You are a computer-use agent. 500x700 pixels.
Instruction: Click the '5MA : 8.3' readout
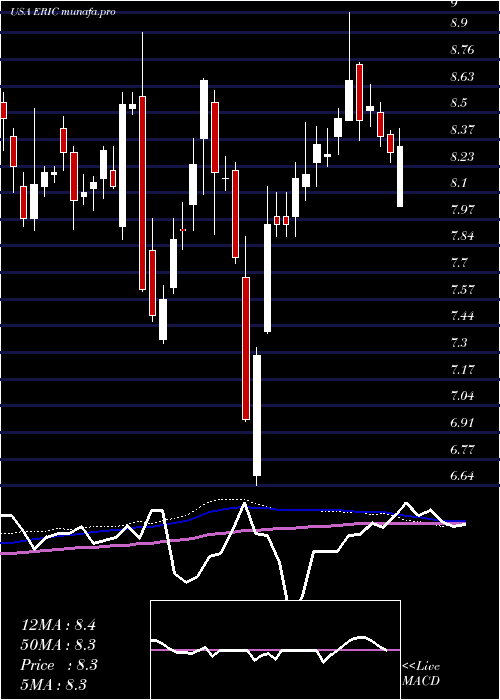point(54,685)
